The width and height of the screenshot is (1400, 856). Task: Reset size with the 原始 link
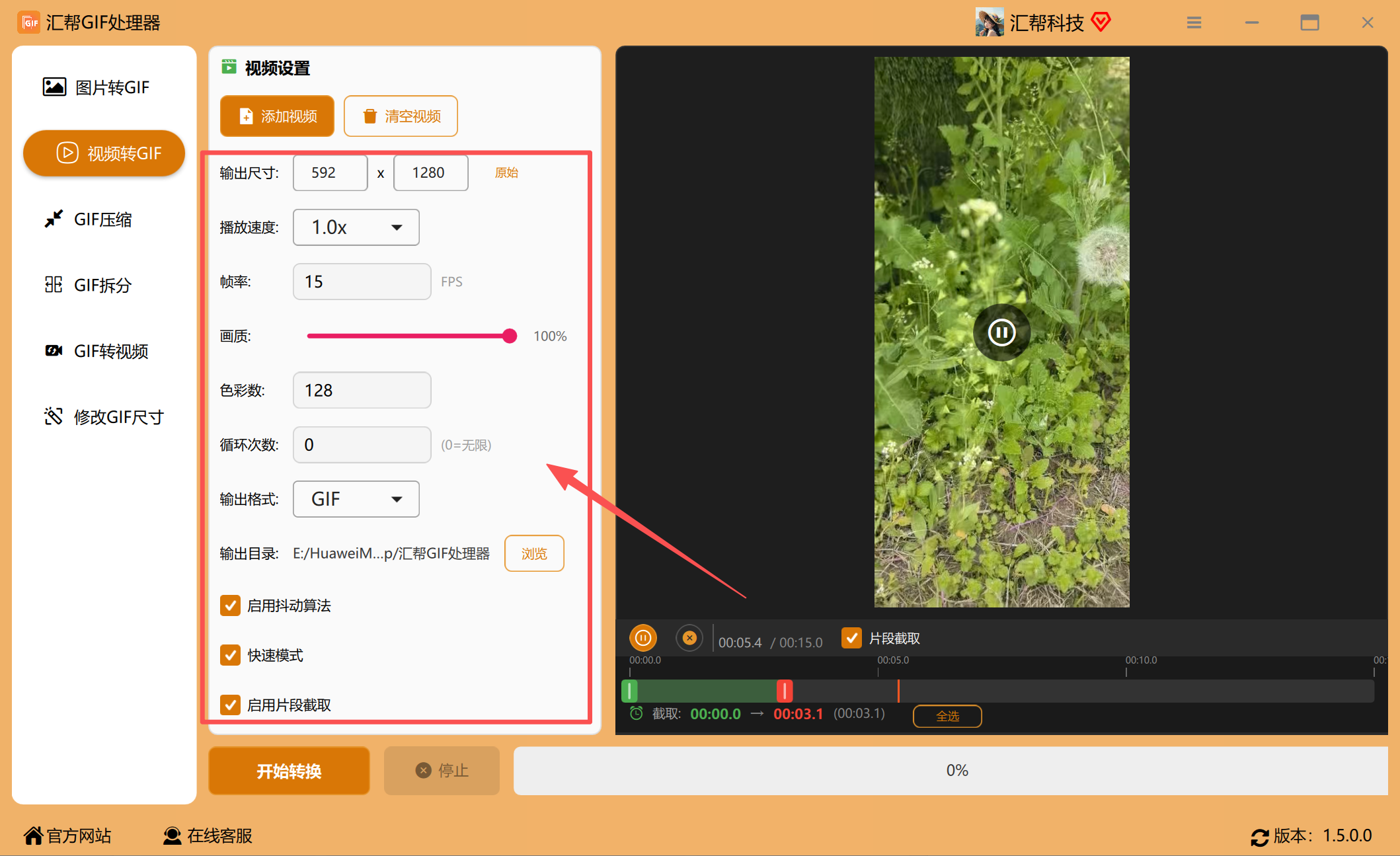(506, 173)
